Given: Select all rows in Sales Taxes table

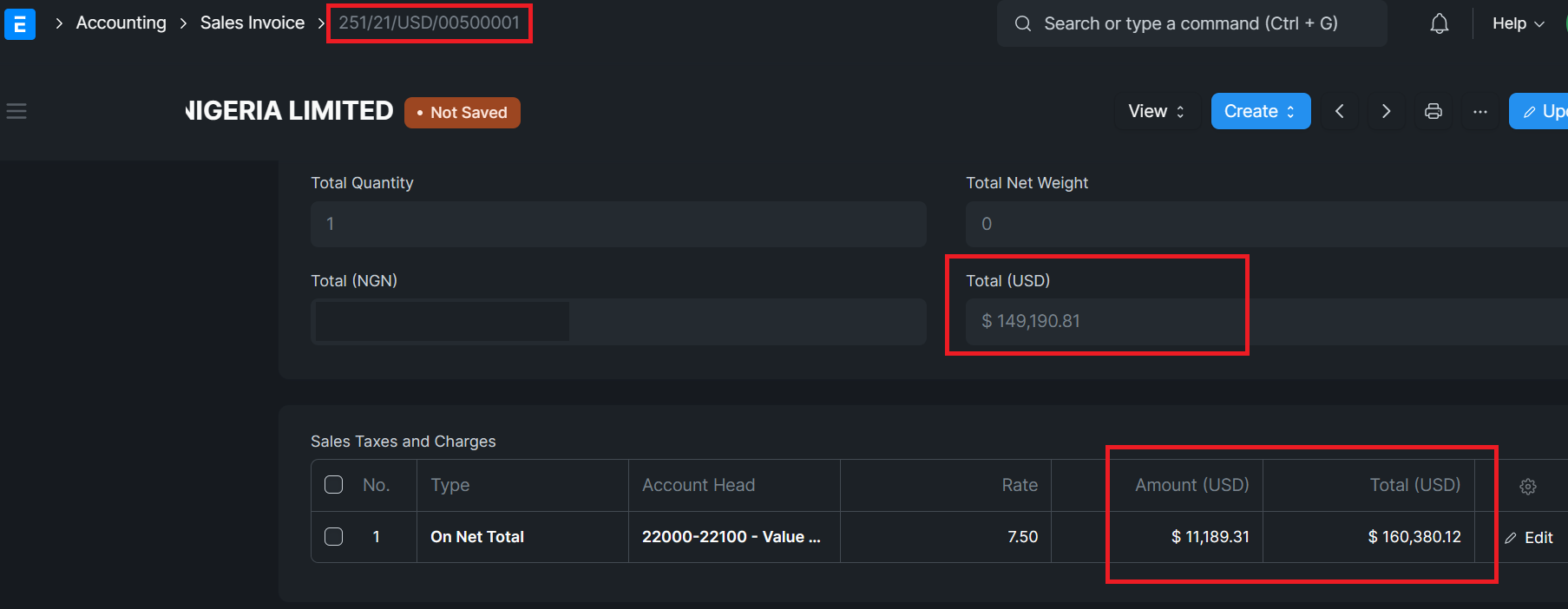Looking at the screenshot, I should click(x=333, y=484).
